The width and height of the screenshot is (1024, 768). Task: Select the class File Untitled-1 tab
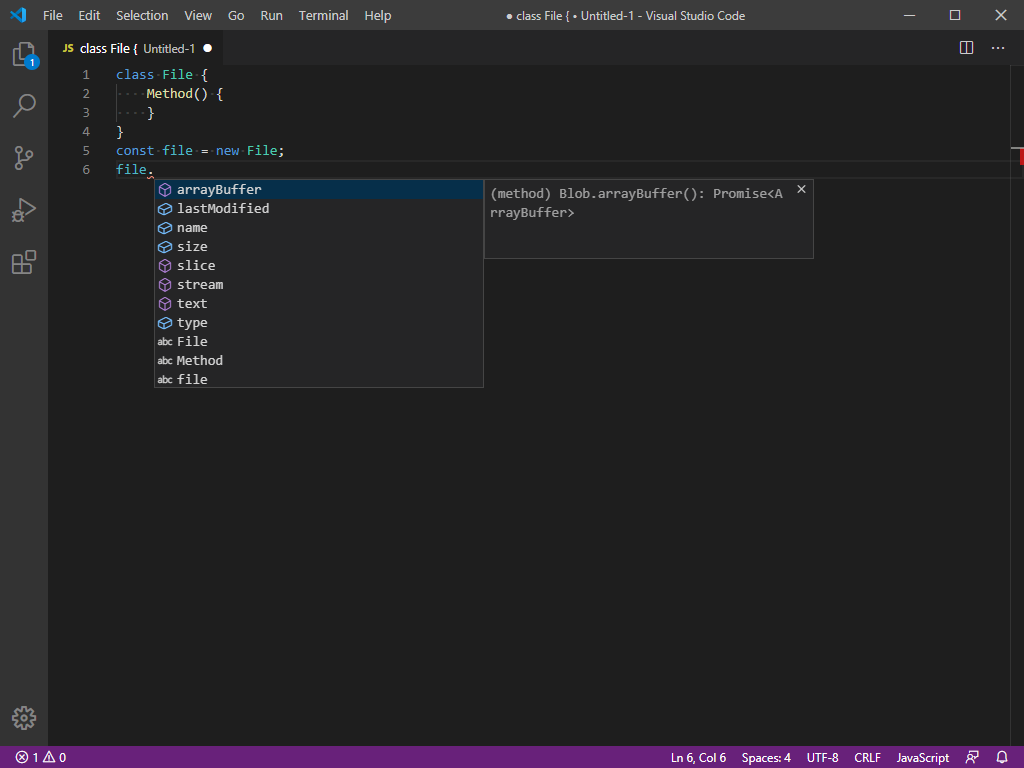pos(136,48)
